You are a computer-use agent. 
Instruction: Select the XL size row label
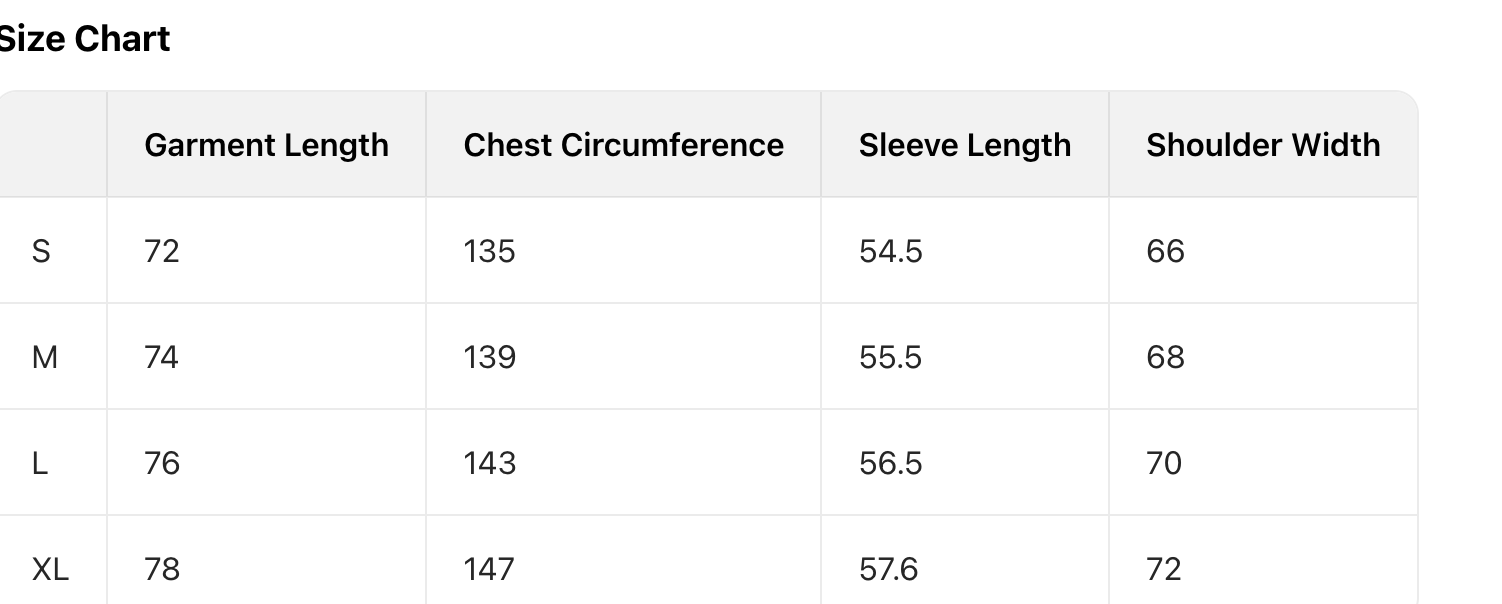coord(50,569)
